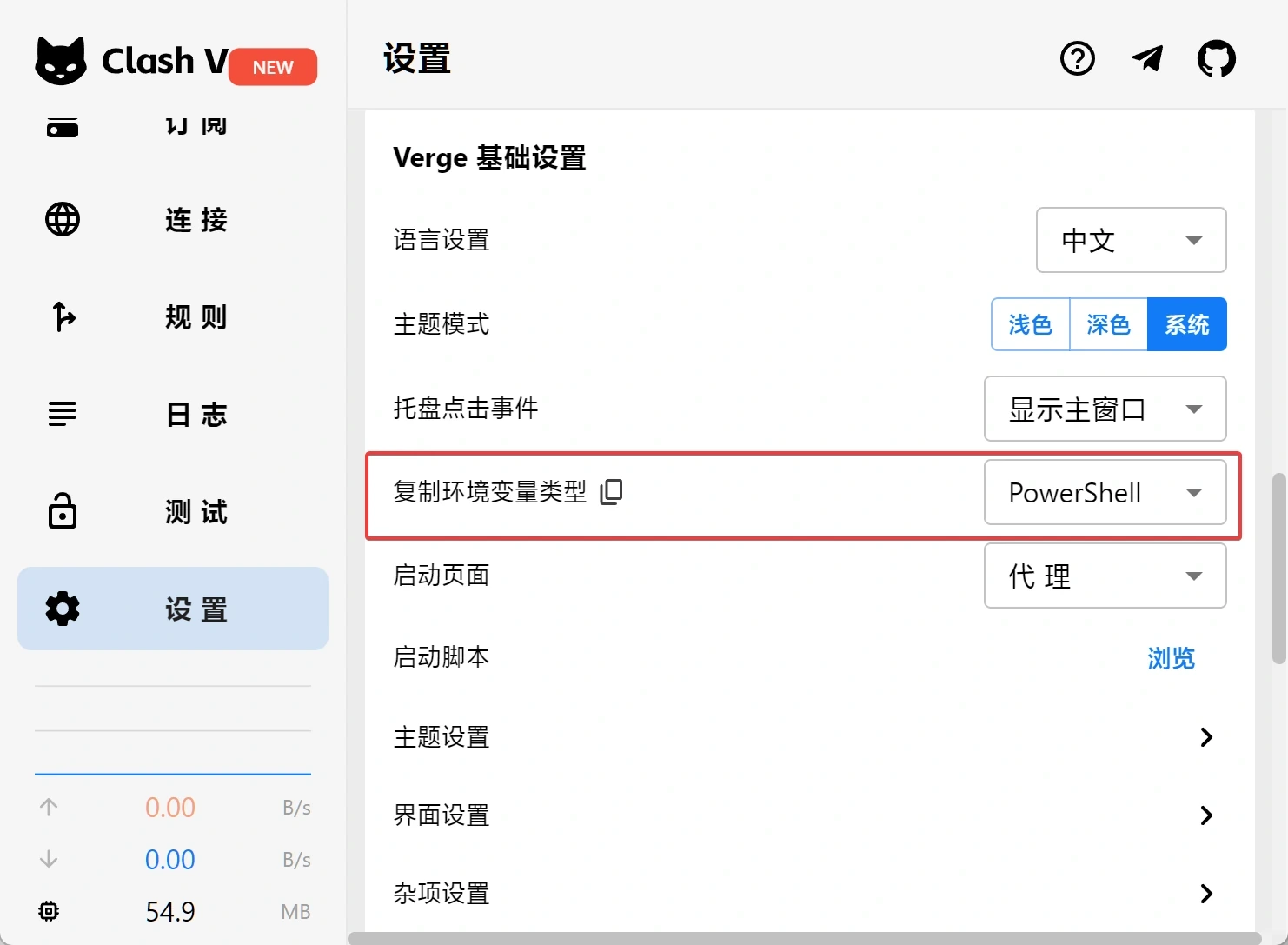Expand 杂项设置 with its chevron
1288x945 pixels.
point(1206,894)
